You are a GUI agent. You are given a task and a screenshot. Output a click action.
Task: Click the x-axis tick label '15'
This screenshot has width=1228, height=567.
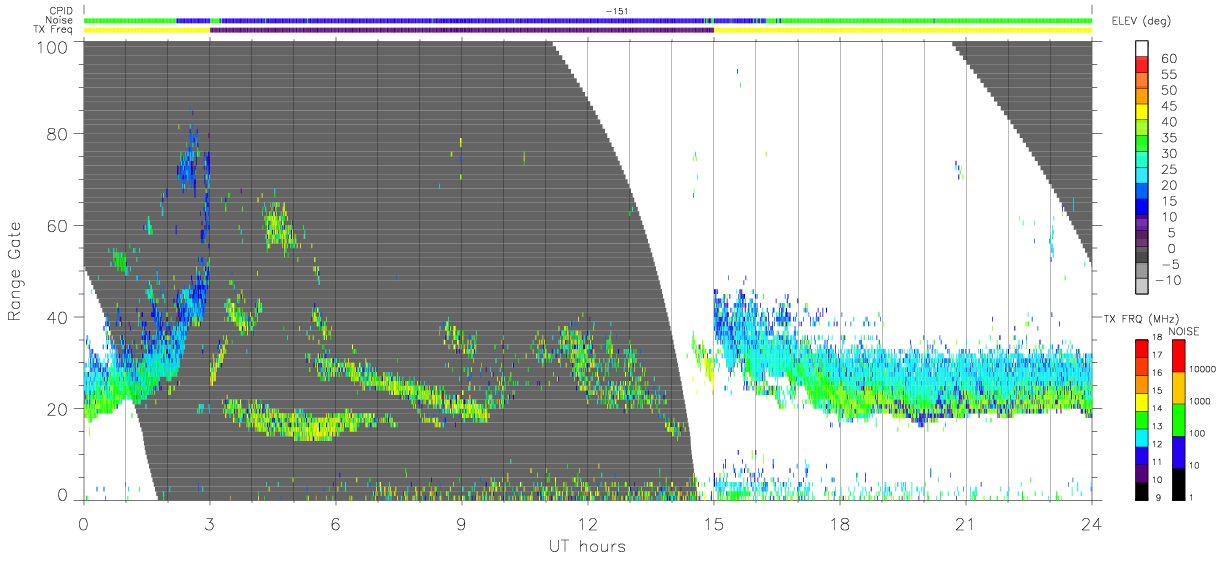pos(713,524)
